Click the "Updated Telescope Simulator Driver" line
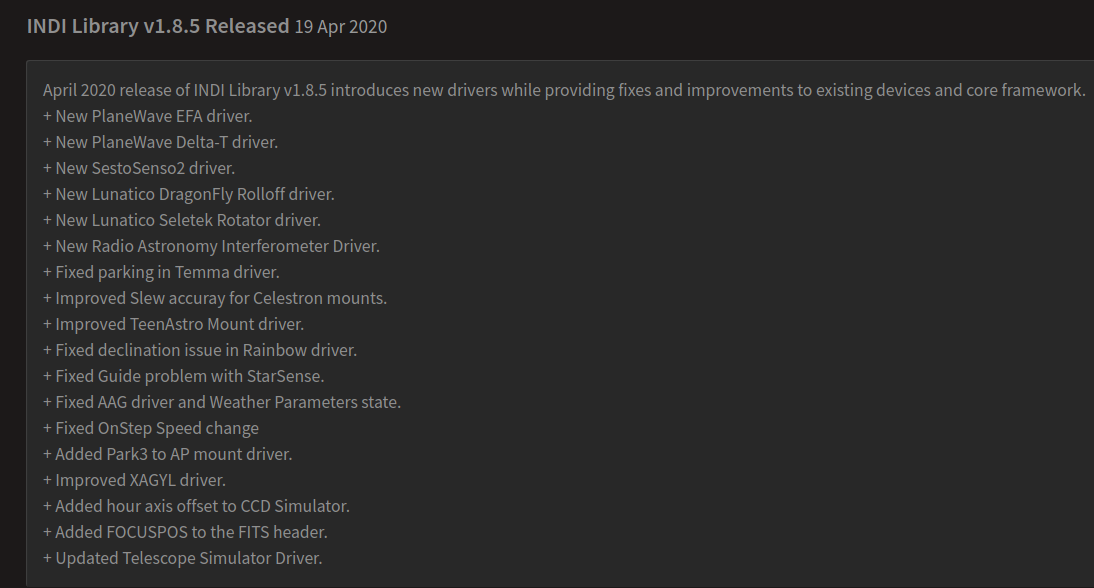 pos(182,558)
